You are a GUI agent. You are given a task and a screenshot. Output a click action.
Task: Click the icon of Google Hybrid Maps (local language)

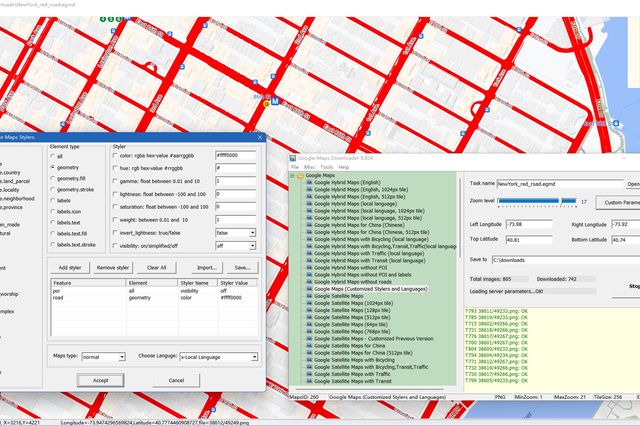point(309,204)
